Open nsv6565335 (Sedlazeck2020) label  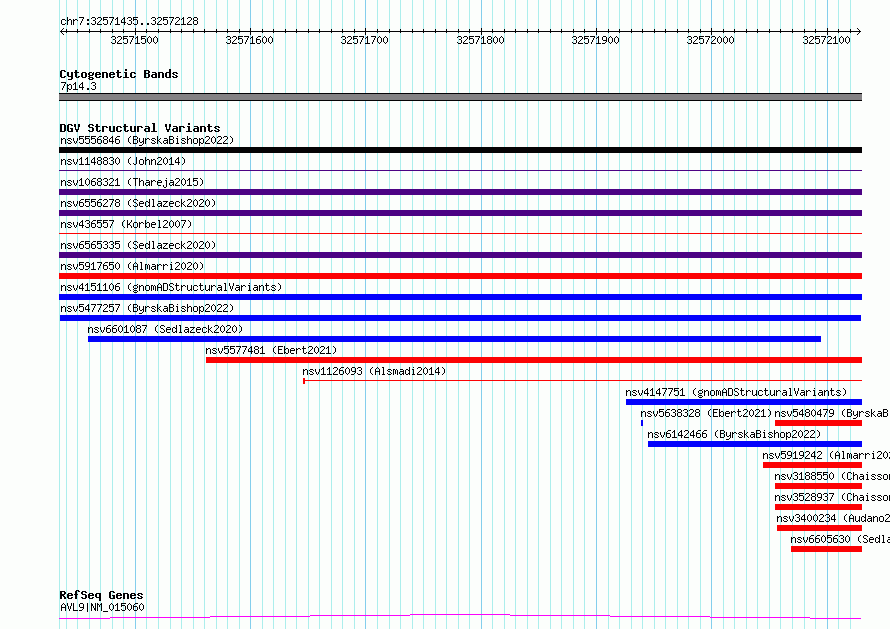coord(138,245)
